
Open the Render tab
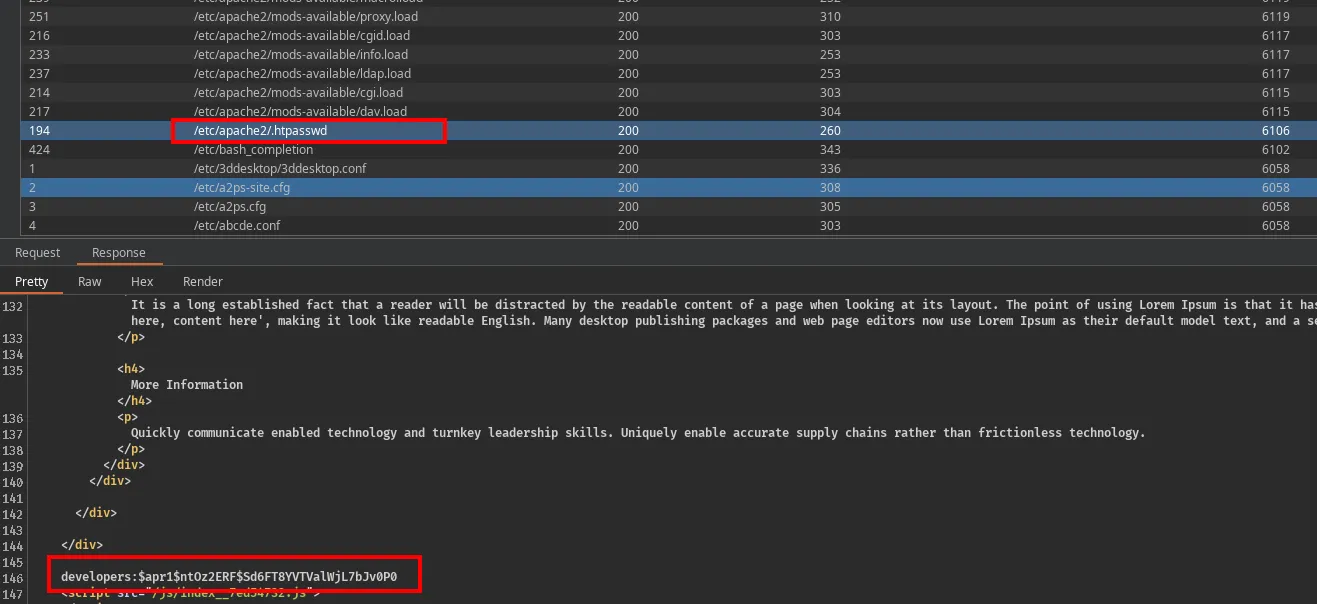pyautogui.click(x=202, y=282)
